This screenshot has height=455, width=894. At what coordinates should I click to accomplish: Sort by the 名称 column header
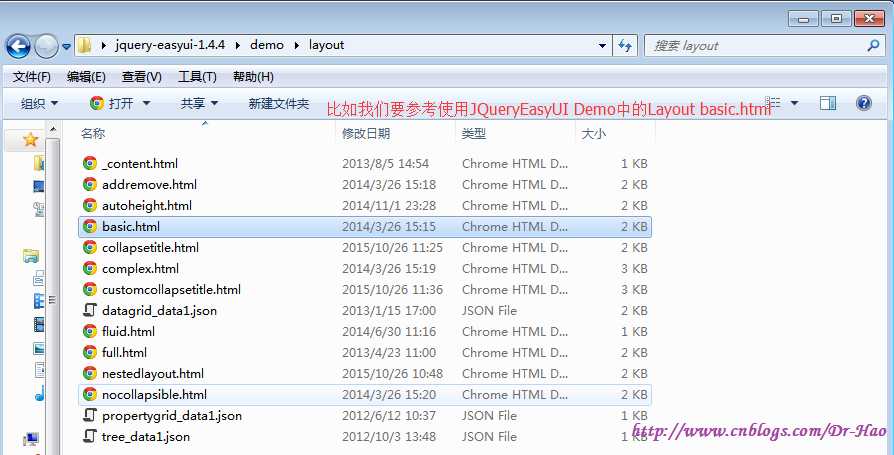pos(93,134)
